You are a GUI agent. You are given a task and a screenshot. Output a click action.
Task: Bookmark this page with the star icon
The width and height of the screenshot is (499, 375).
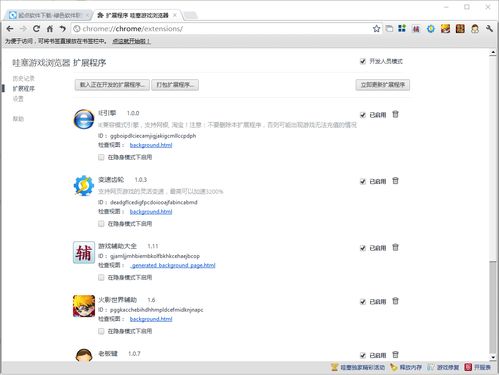[376, 29]
